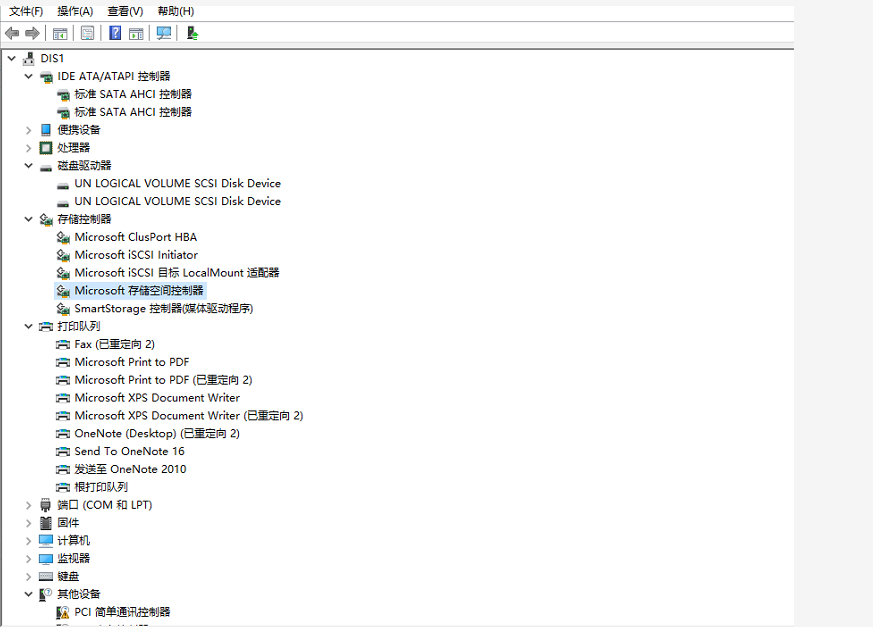
Task: Collapse the 打印队列 node
Action: coord(28,326)
